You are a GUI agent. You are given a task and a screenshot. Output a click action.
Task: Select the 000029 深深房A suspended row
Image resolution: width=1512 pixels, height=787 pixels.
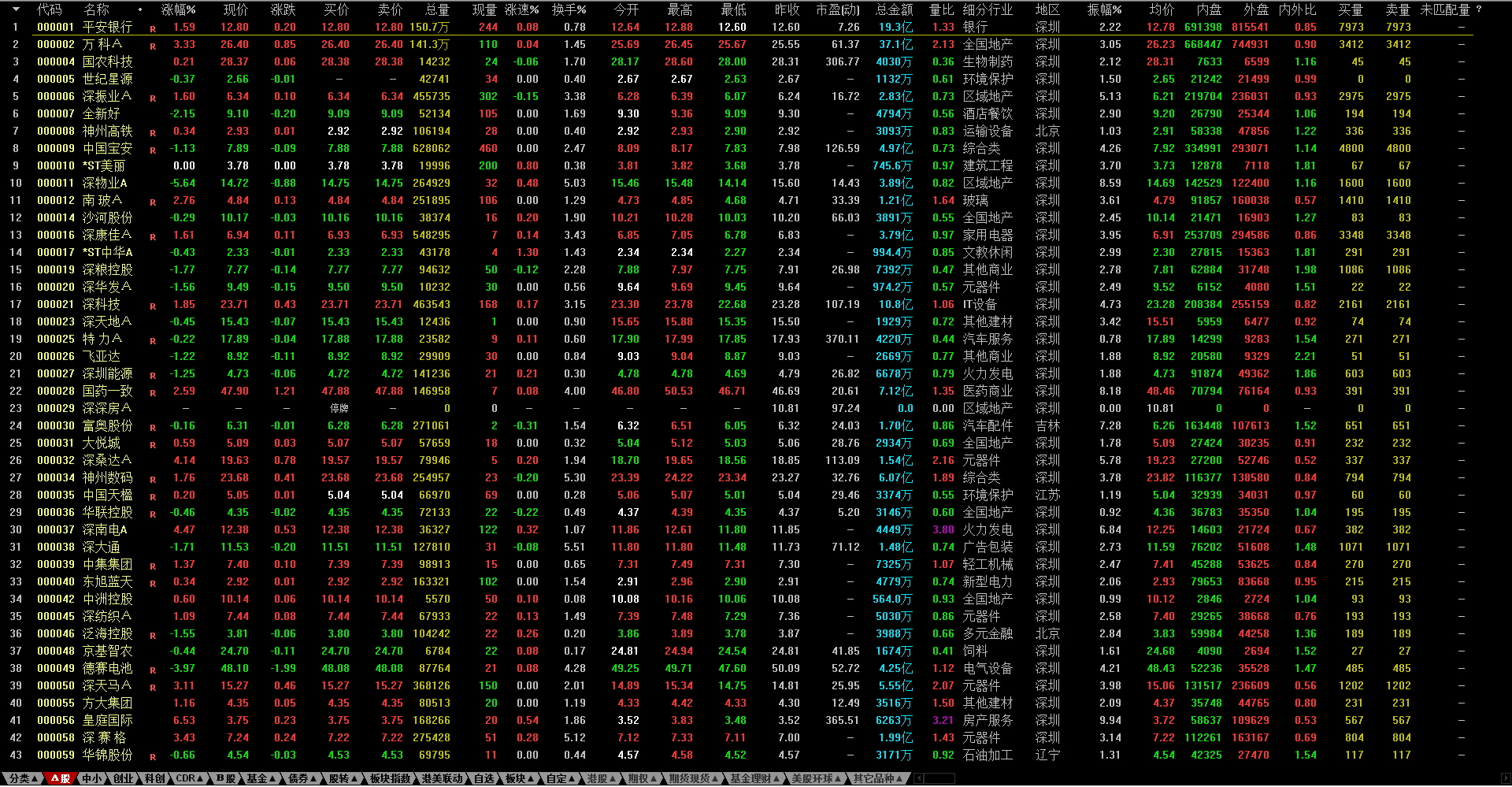[x=736, y=408]
